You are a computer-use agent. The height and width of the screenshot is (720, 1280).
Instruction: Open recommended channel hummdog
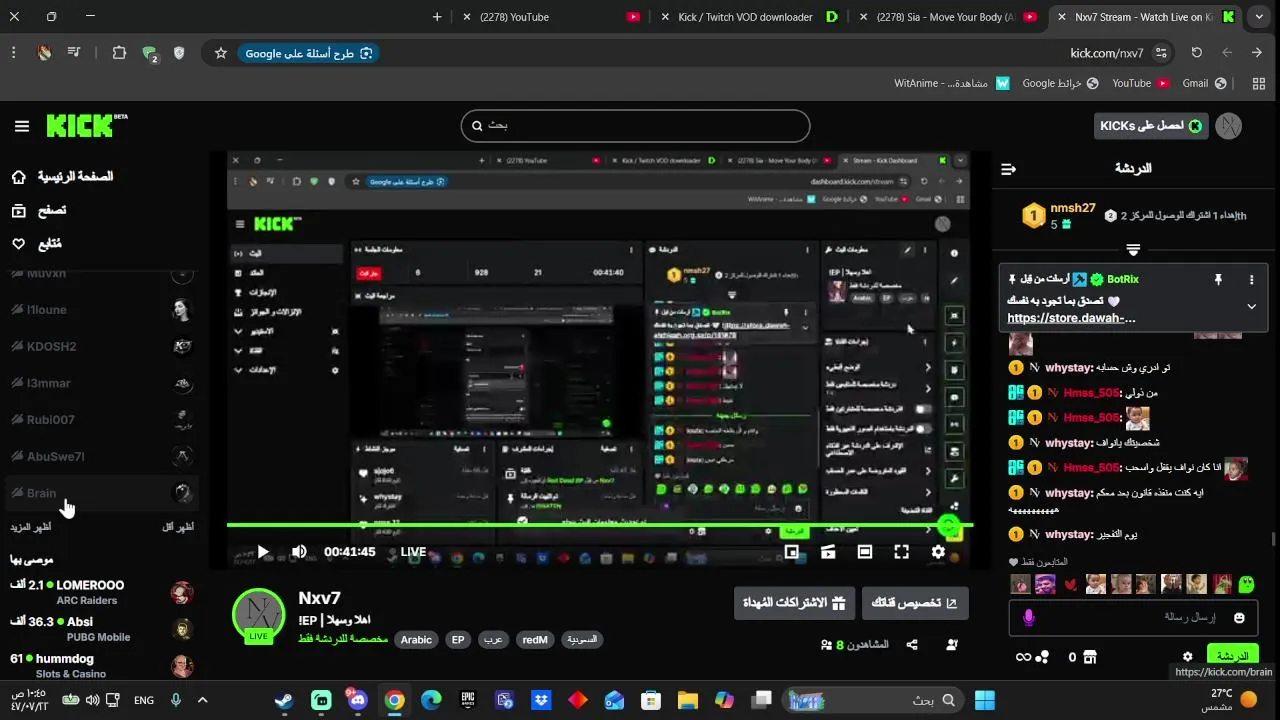pos(100,666)
